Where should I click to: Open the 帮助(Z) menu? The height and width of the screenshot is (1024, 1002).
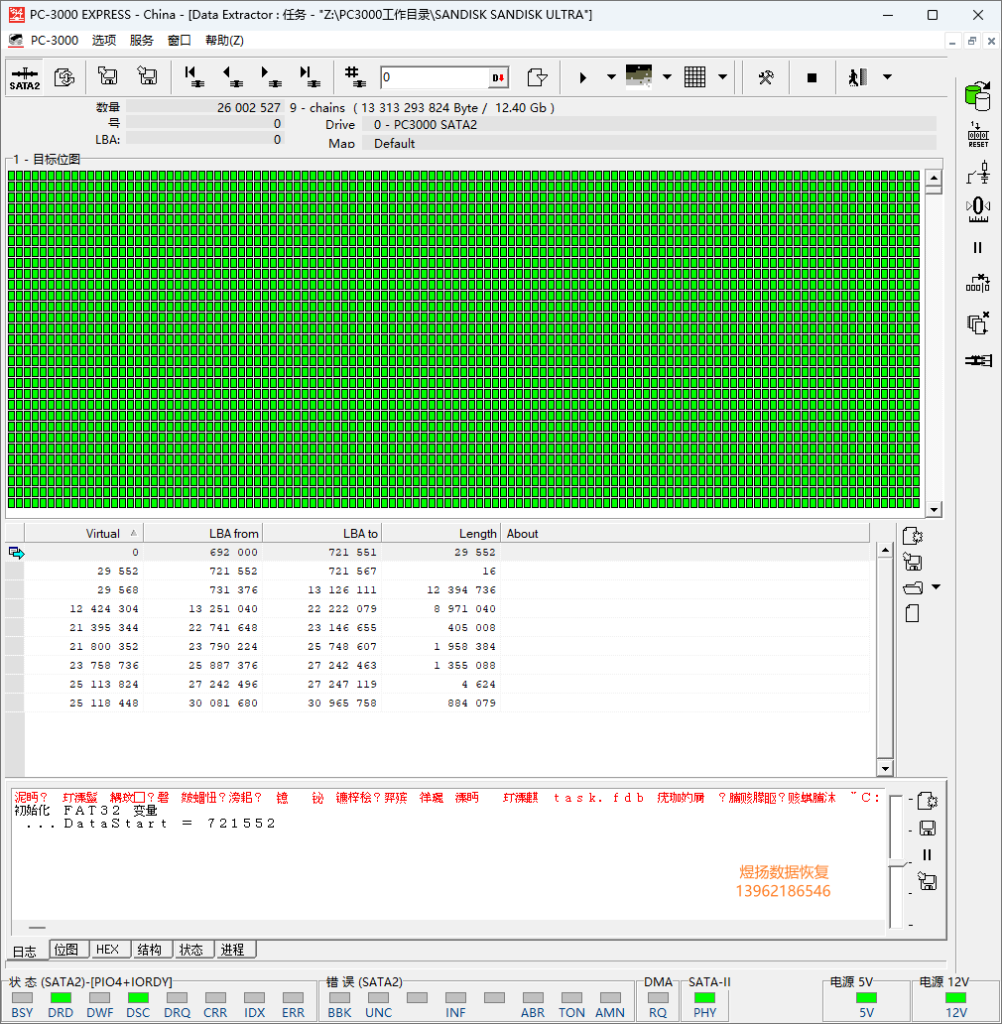[x=224, y=40]
